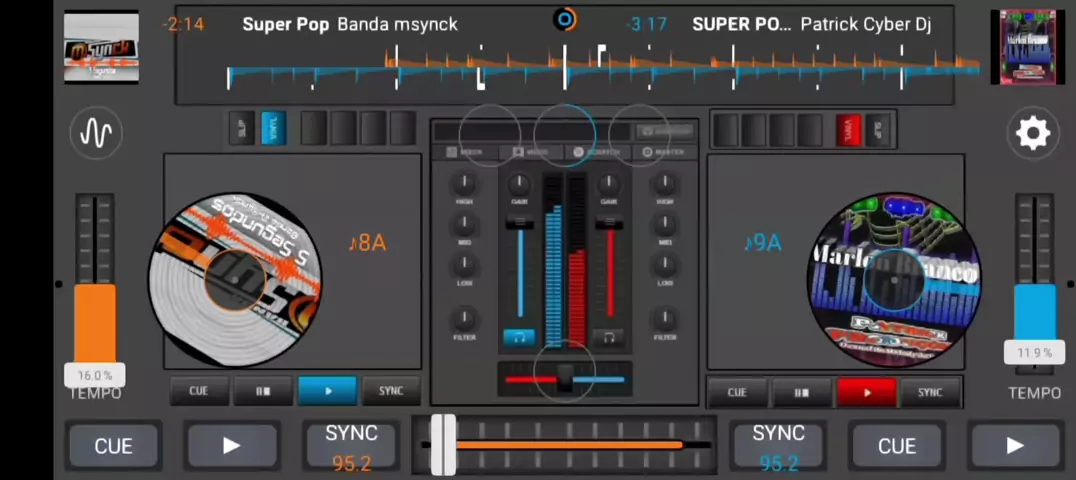Open the Banda msynck album art thumbnail
Screen dimensions: 1076x480
(x=101, y=47)
